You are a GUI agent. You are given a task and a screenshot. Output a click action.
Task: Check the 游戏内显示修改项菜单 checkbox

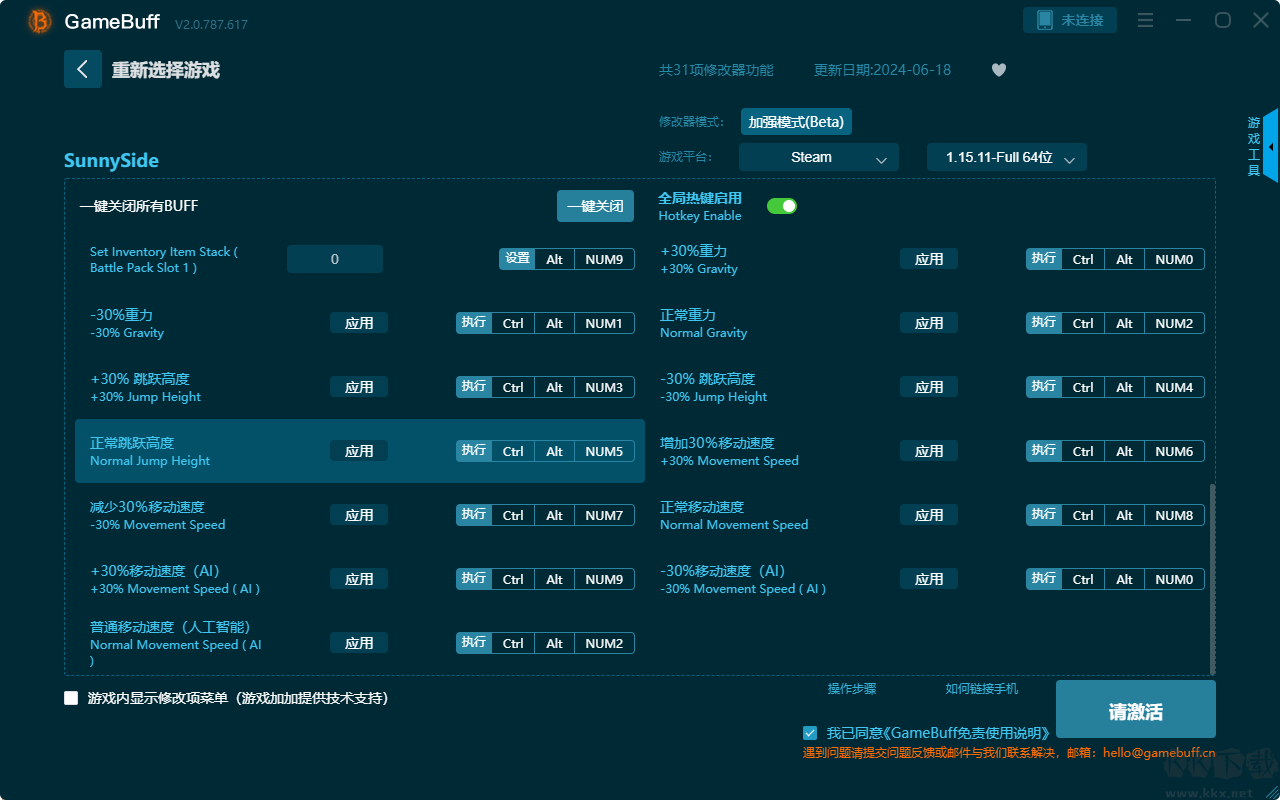tap(71, 698)
